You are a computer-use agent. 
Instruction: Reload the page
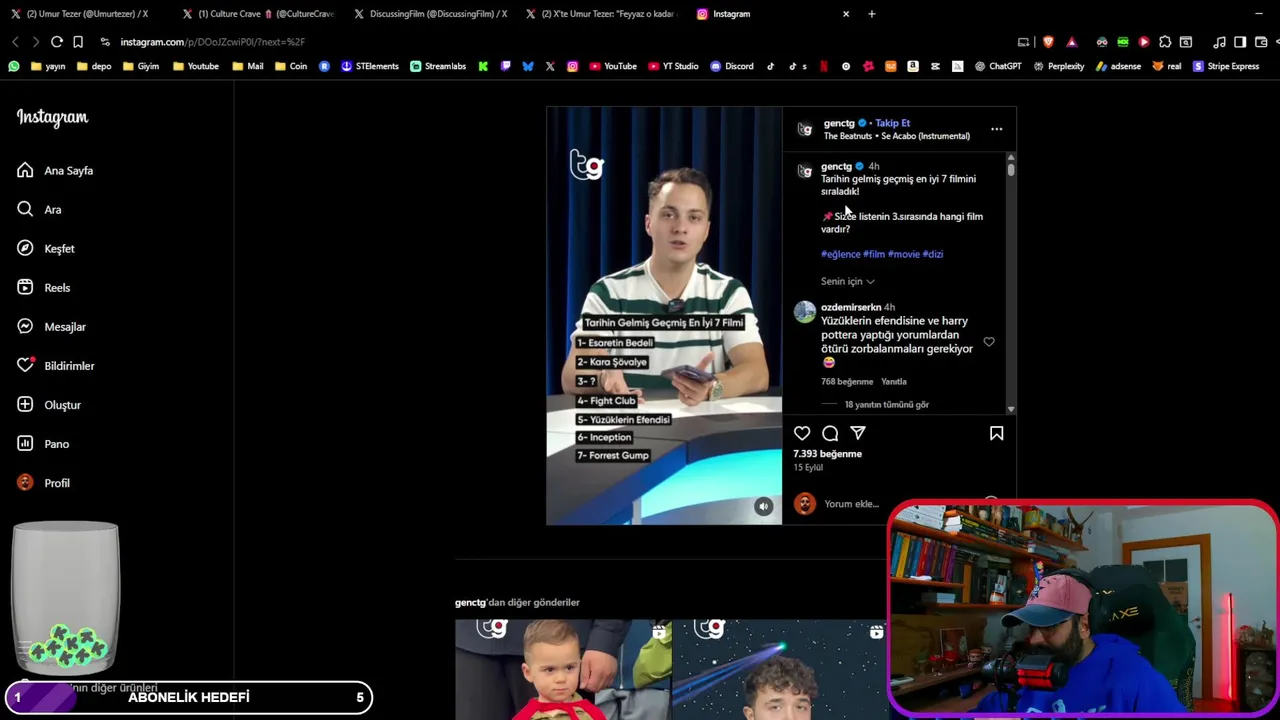[56, 42]
